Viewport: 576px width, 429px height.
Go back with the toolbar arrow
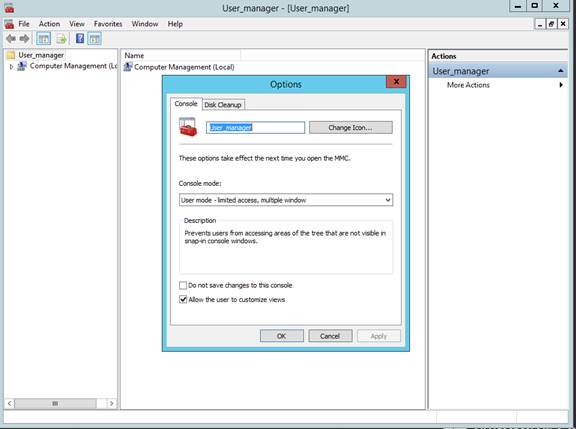pyautogui.click(x=11, y=39)
